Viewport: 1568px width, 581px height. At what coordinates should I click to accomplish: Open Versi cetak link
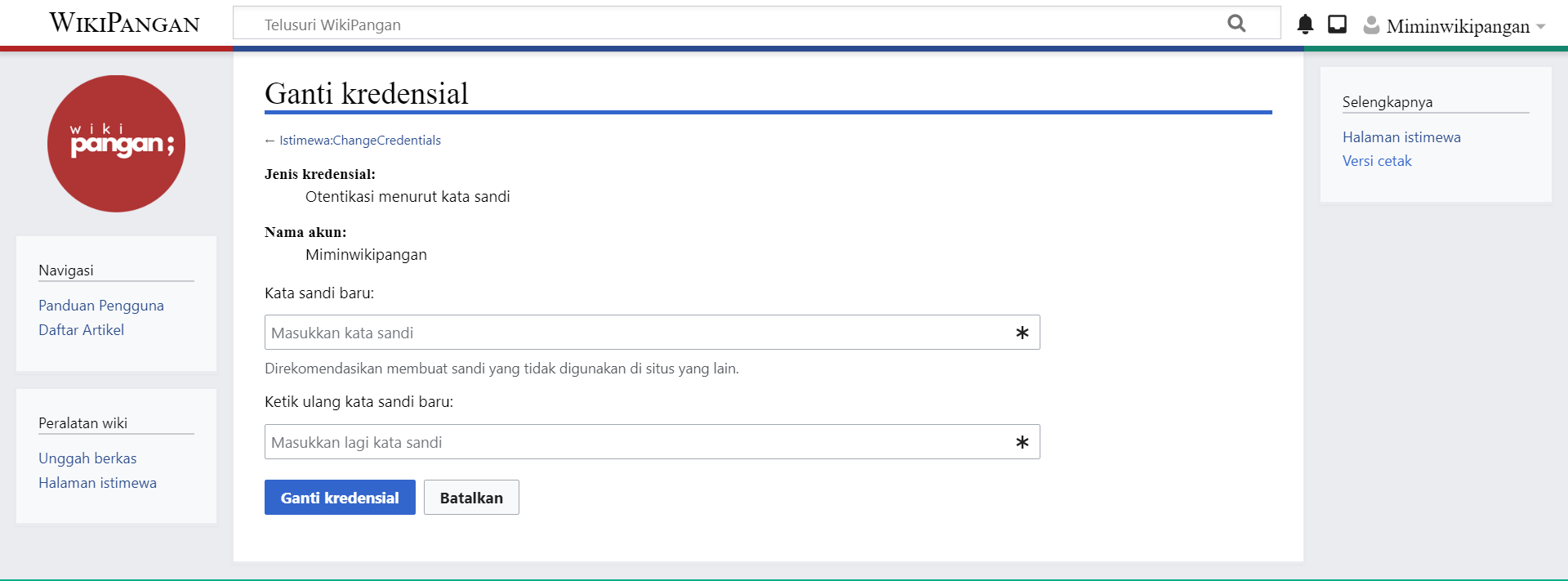1376,161
